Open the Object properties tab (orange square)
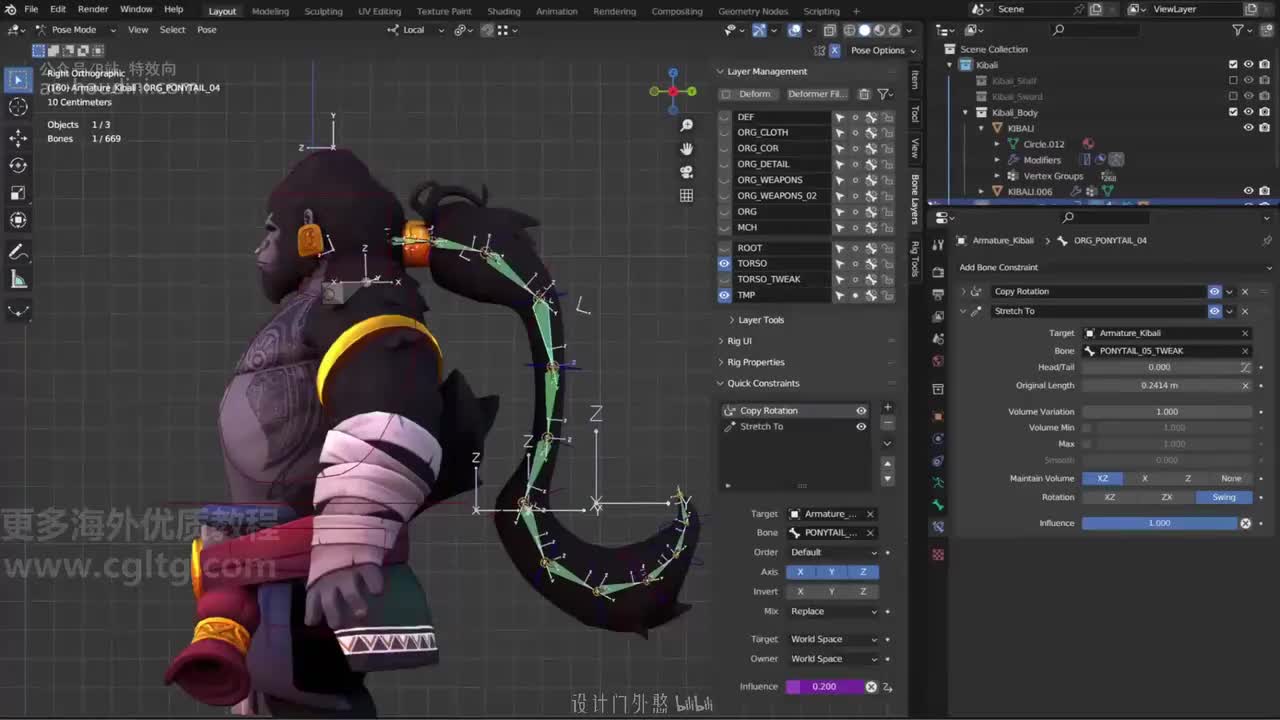The image size is (1280, 720). [x=937, y=416]
